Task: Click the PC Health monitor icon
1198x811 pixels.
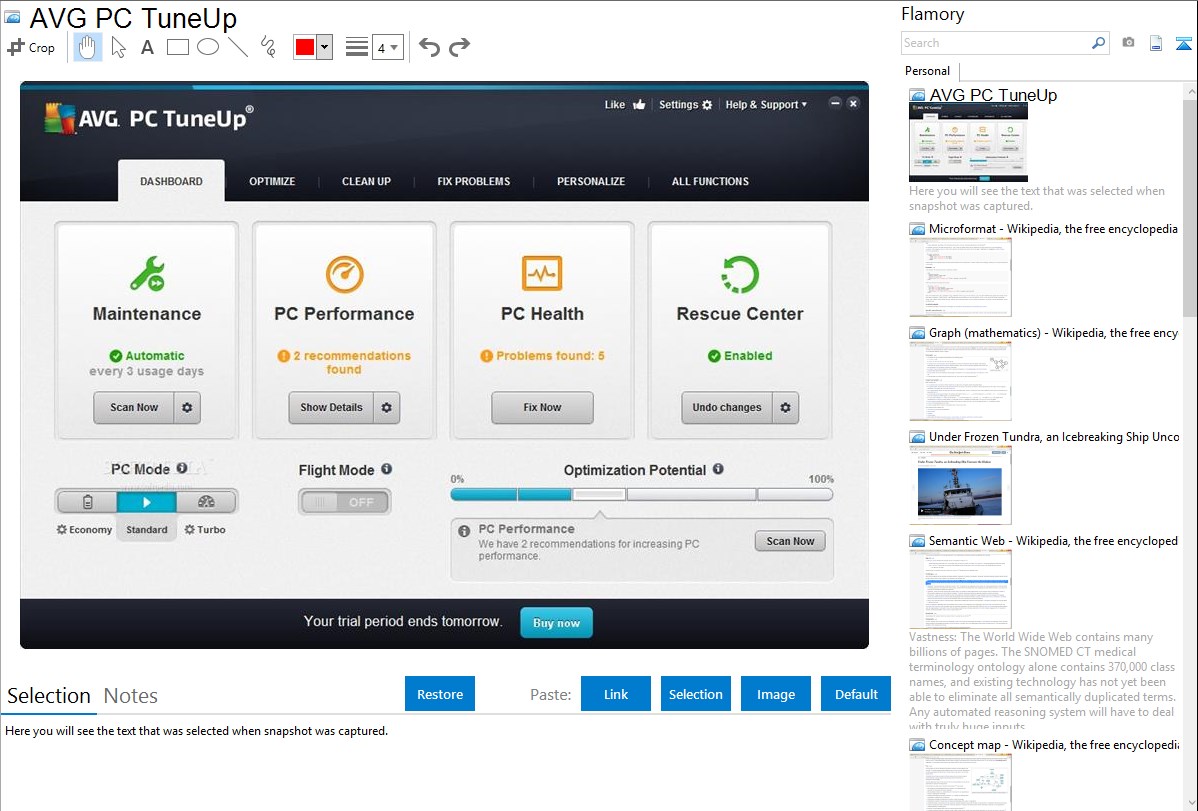Action: [542, 274]
